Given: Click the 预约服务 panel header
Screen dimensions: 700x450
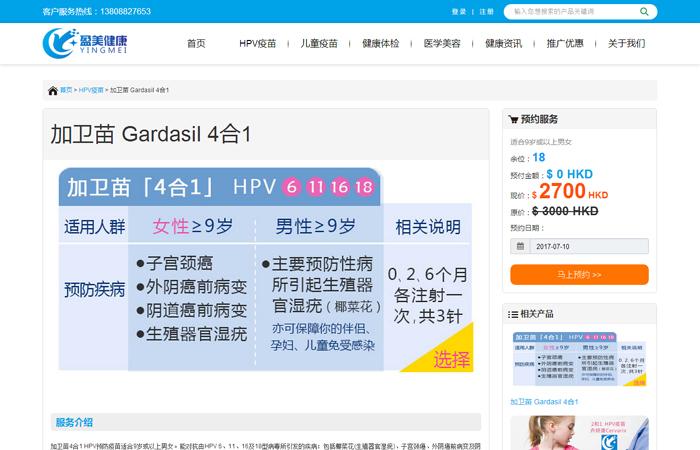Looking at the screenshot, I should point(579,119).
